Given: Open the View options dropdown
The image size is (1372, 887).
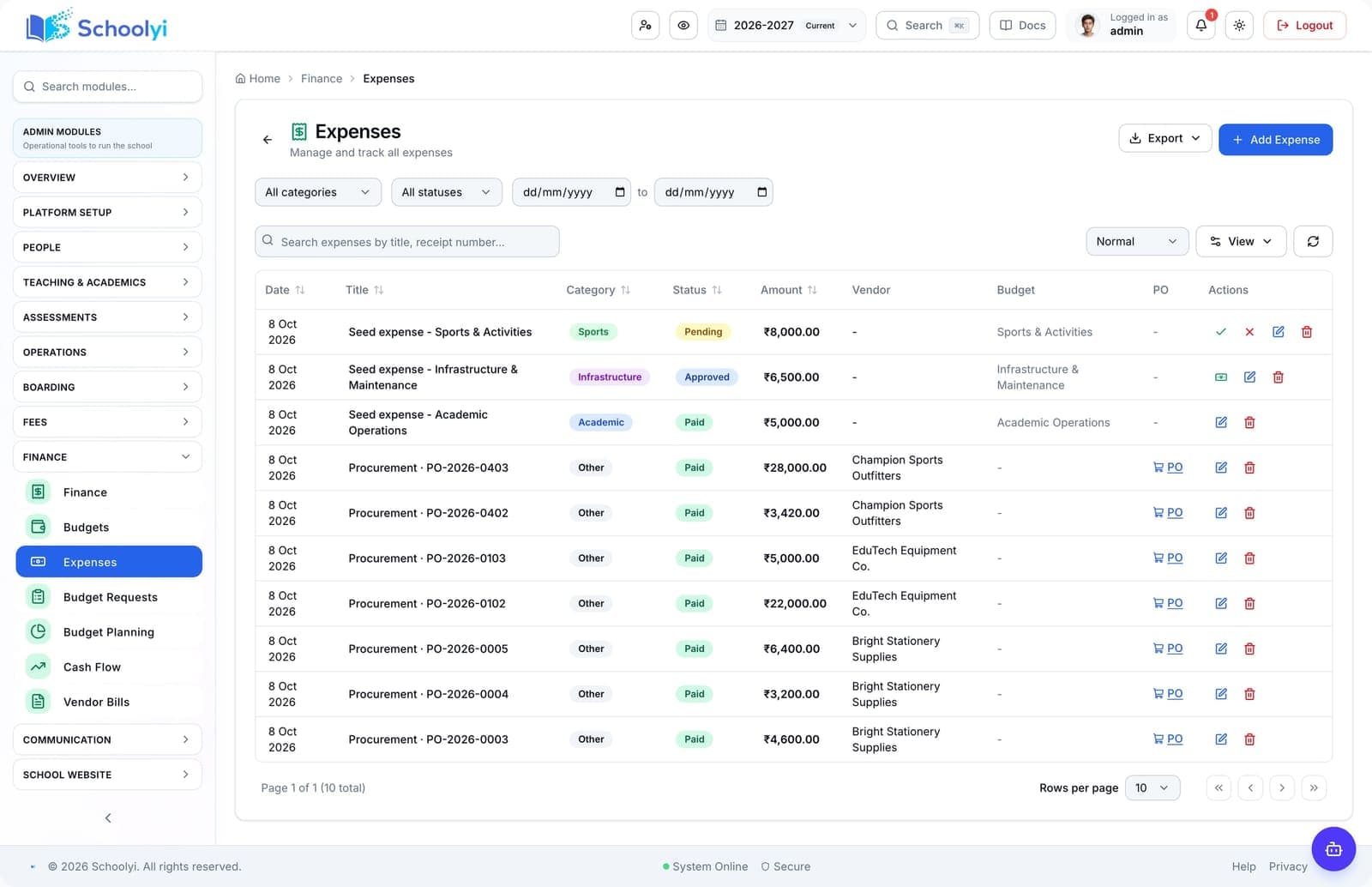Looking at the screenshot, I should pyautogui.click(x=1241, y=242).
